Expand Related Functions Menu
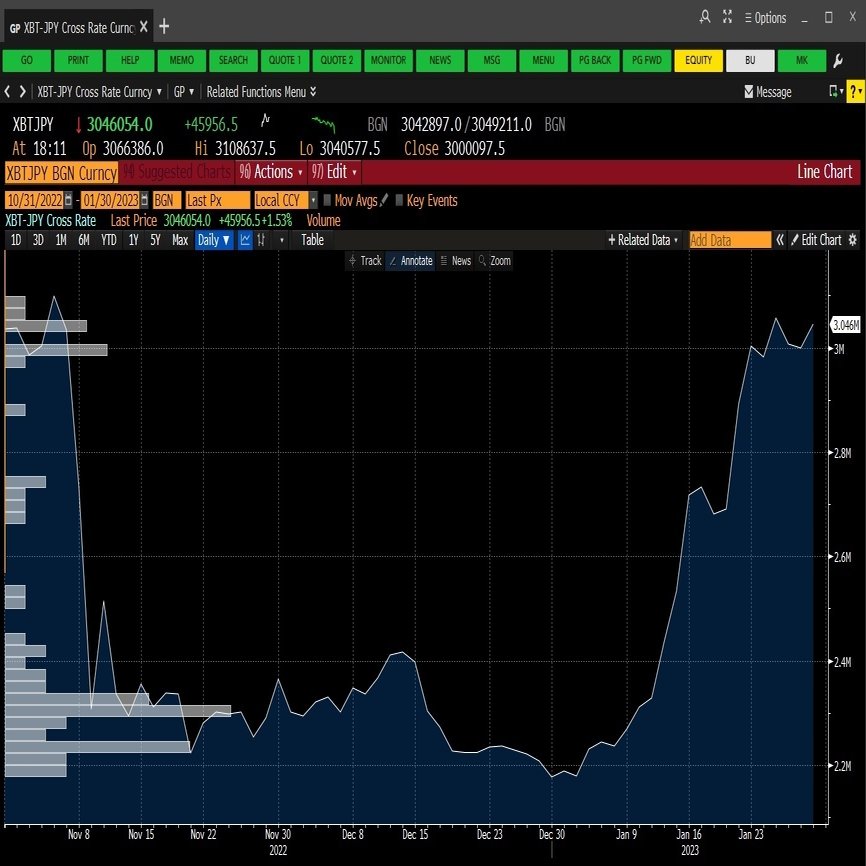866x866 pixels. tap(261, 92)
